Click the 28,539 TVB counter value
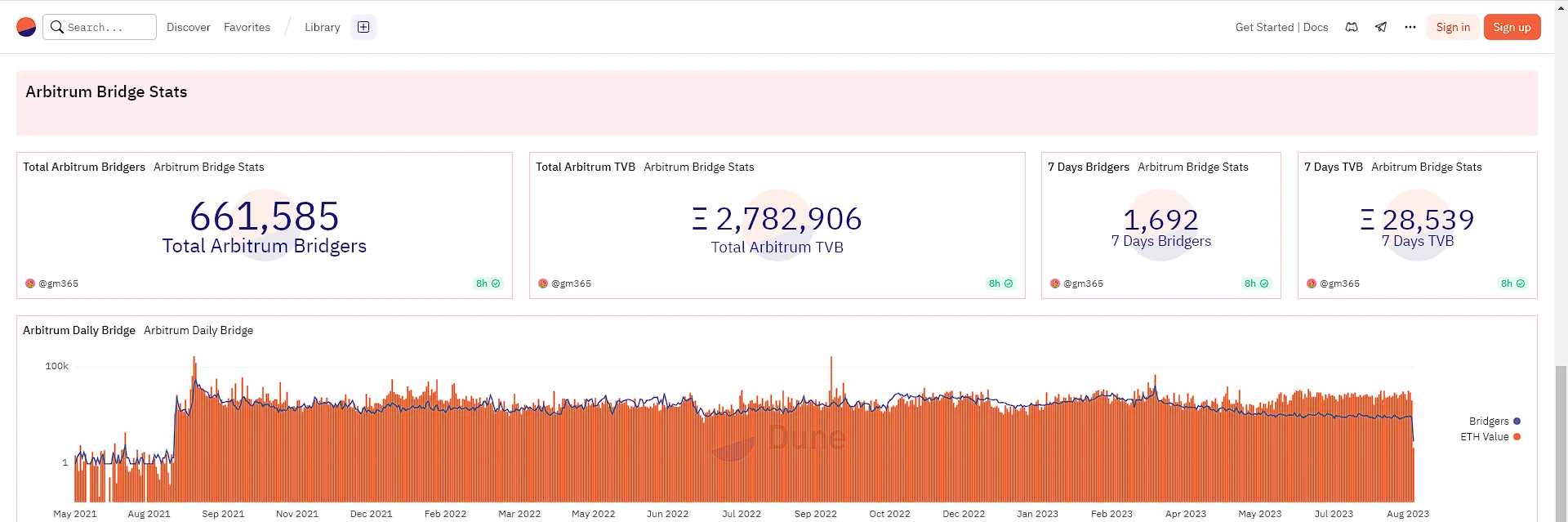This screenshot has width=1568, height=522. pyautogui.click(x=1418, y=220)
